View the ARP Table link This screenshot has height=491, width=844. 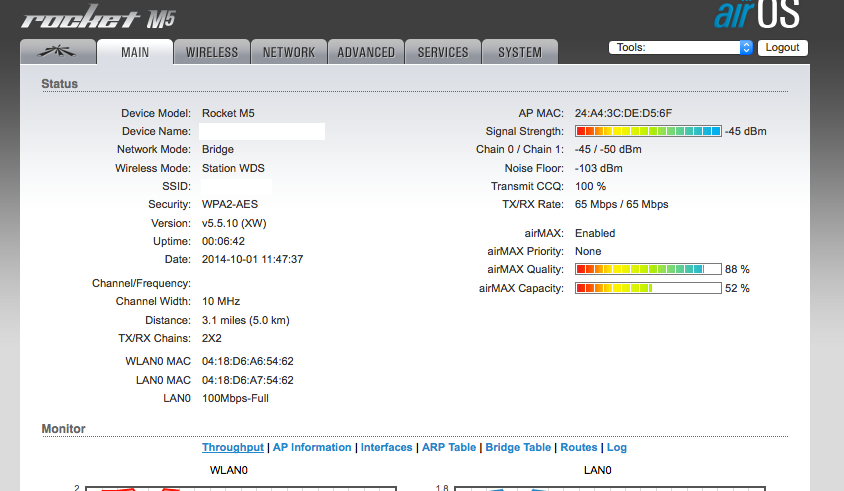click(x=449, y=447)
